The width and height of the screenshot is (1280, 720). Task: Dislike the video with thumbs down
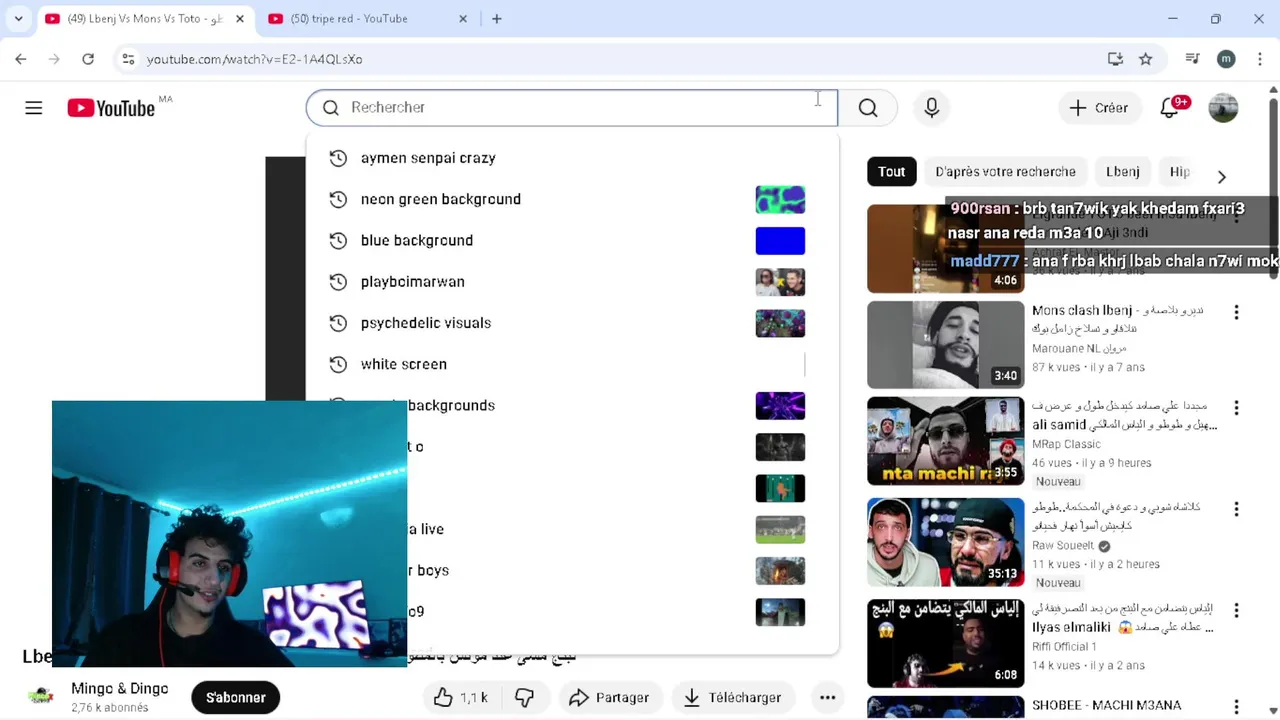pos(524,698)
